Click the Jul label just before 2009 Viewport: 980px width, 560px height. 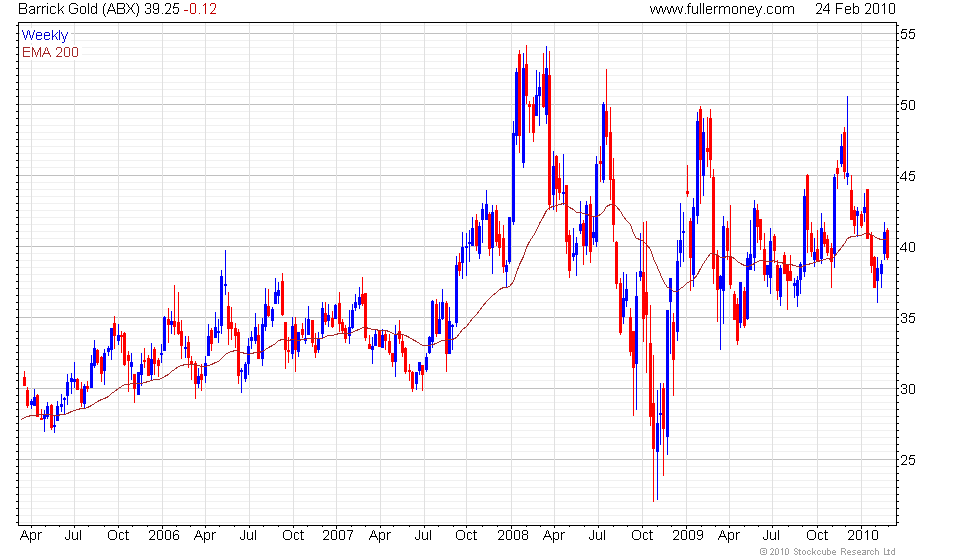598,536
